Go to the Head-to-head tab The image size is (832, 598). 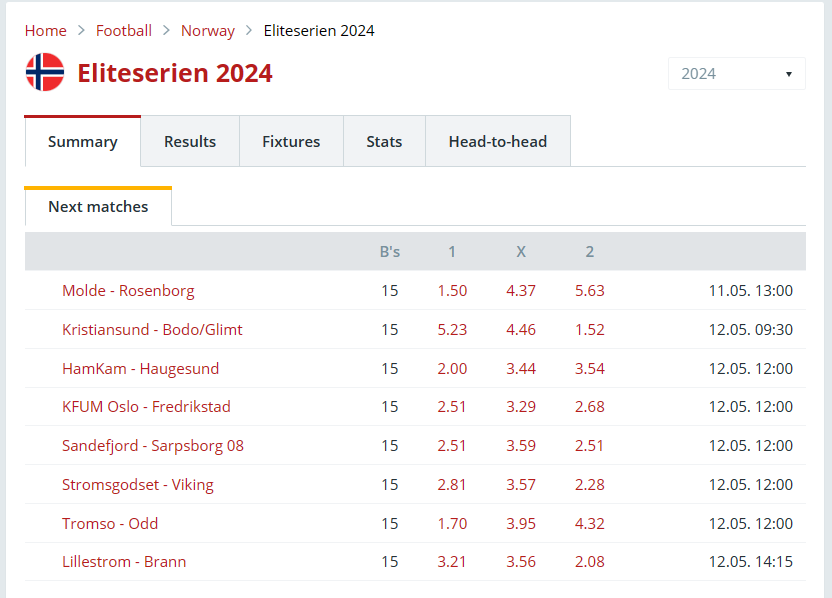coord(498,142)
